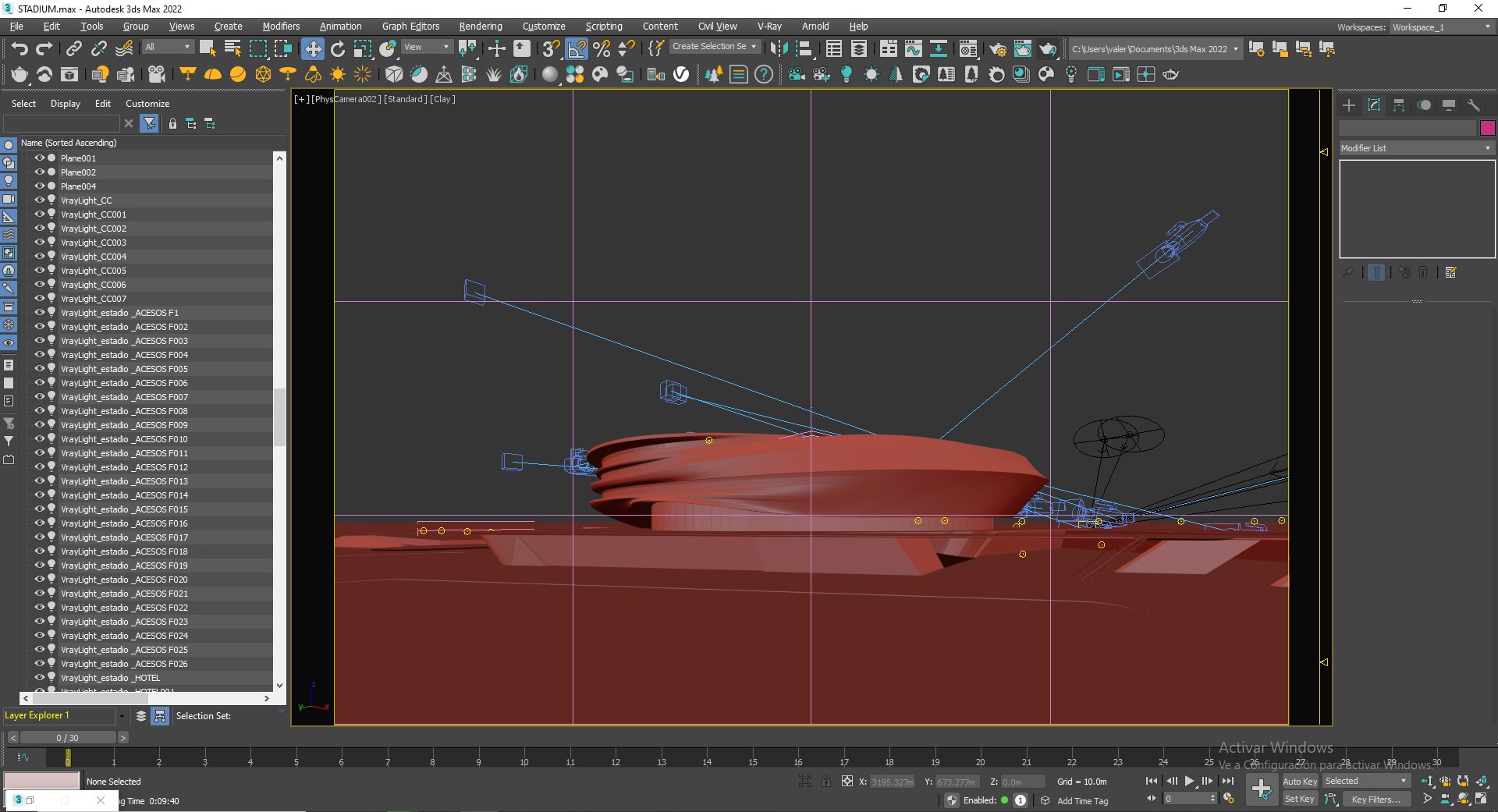Hide Plane001 with its eye icon
Image resolution: width=1498 pixels, height=812 pixels.
39,158
